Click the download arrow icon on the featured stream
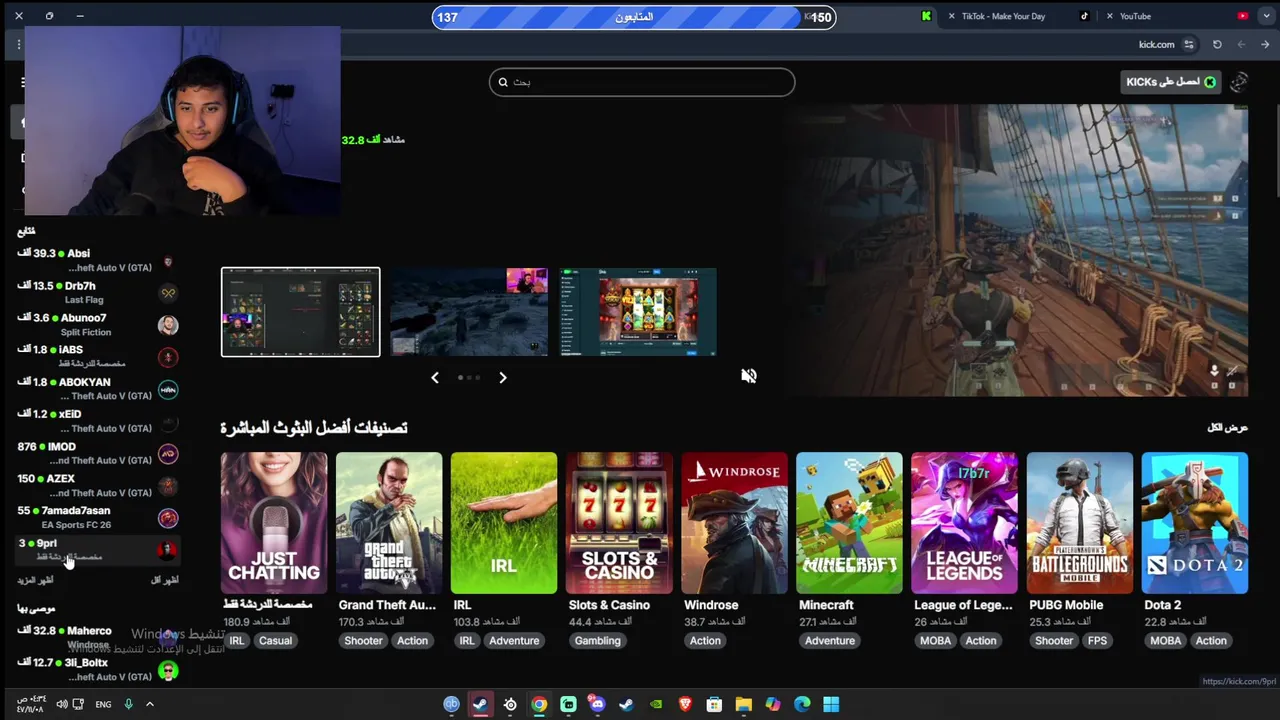Screen dimensions: 1280x720 (x=1214, y=370)
